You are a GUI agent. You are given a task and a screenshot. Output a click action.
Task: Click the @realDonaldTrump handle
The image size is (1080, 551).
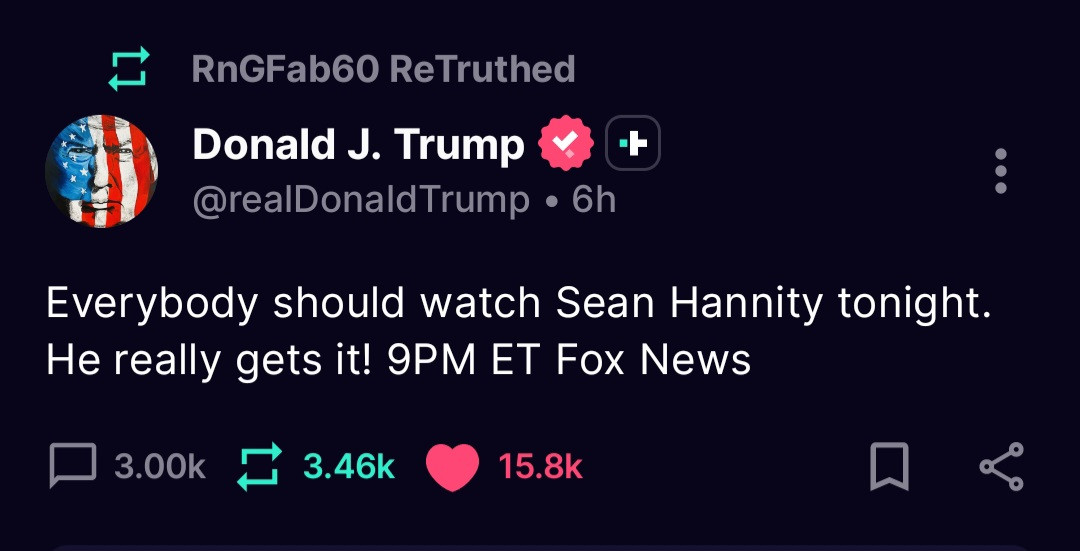click(x=361, y=200)
